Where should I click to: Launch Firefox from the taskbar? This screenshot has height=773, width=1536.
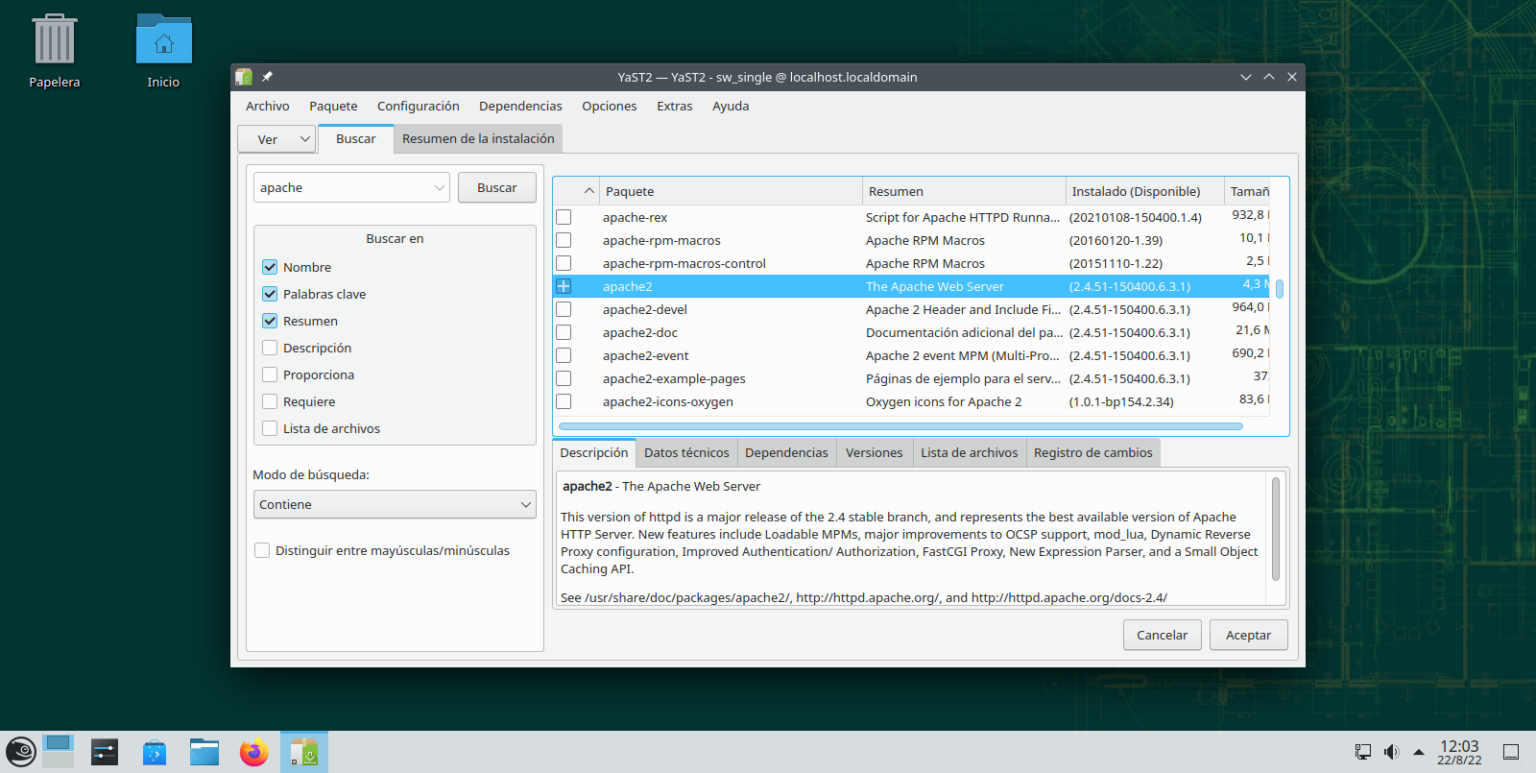coord(254,751)
